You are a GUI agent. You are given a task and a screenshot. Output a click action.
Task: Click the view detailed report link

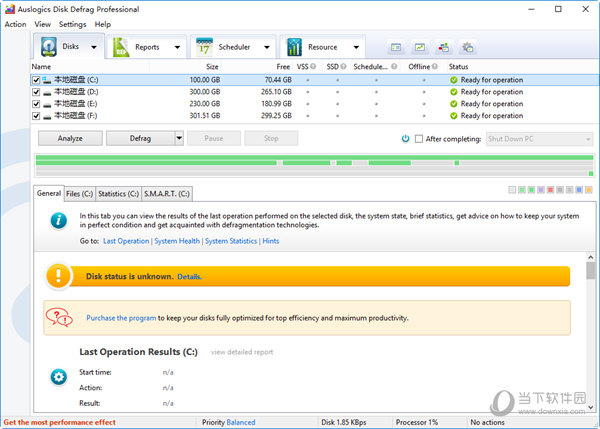tap(242, 352)
